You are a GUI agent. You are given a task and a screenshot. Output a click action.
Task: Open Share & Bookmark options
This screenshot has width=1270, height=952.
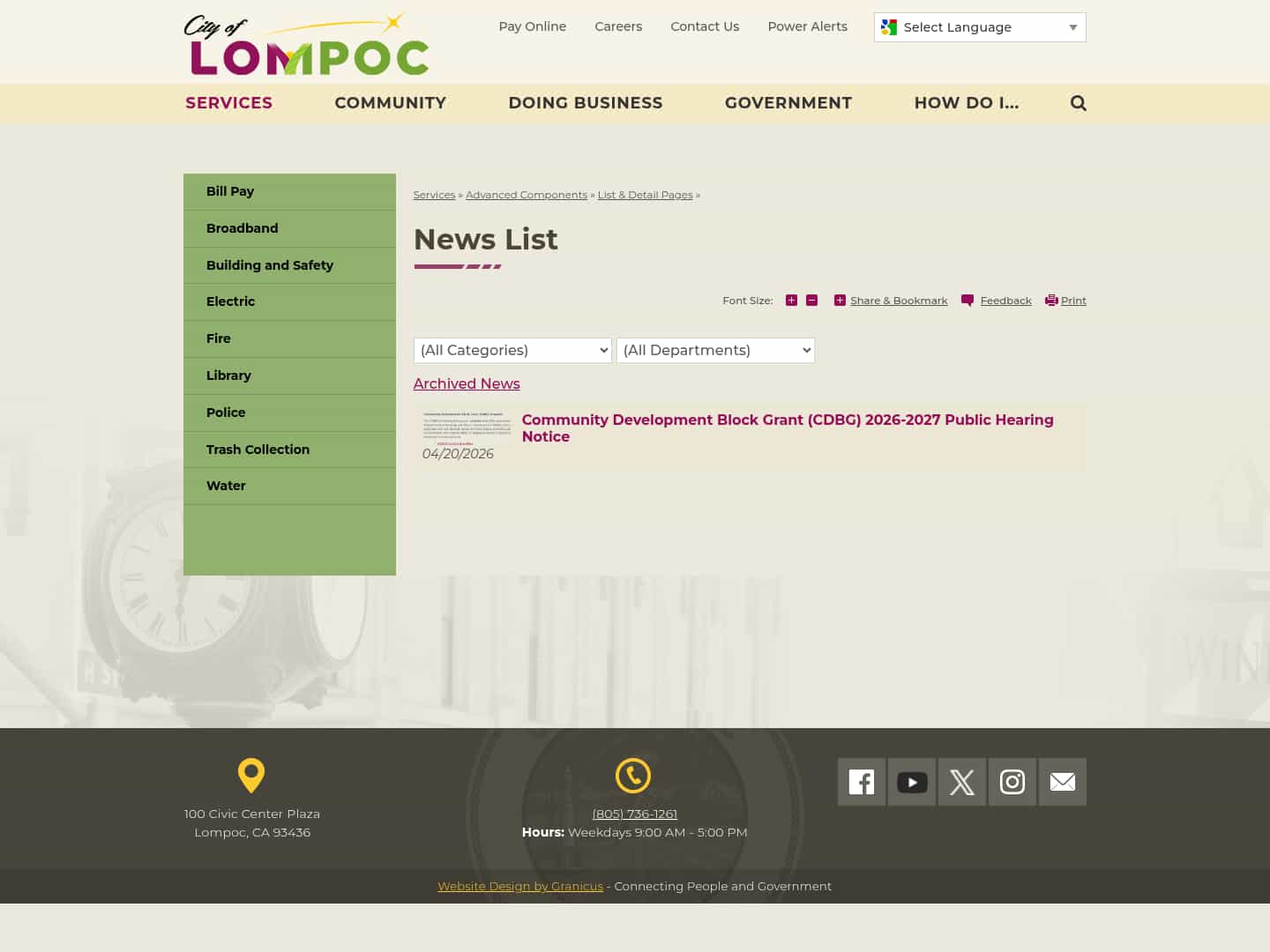point(891,300)
